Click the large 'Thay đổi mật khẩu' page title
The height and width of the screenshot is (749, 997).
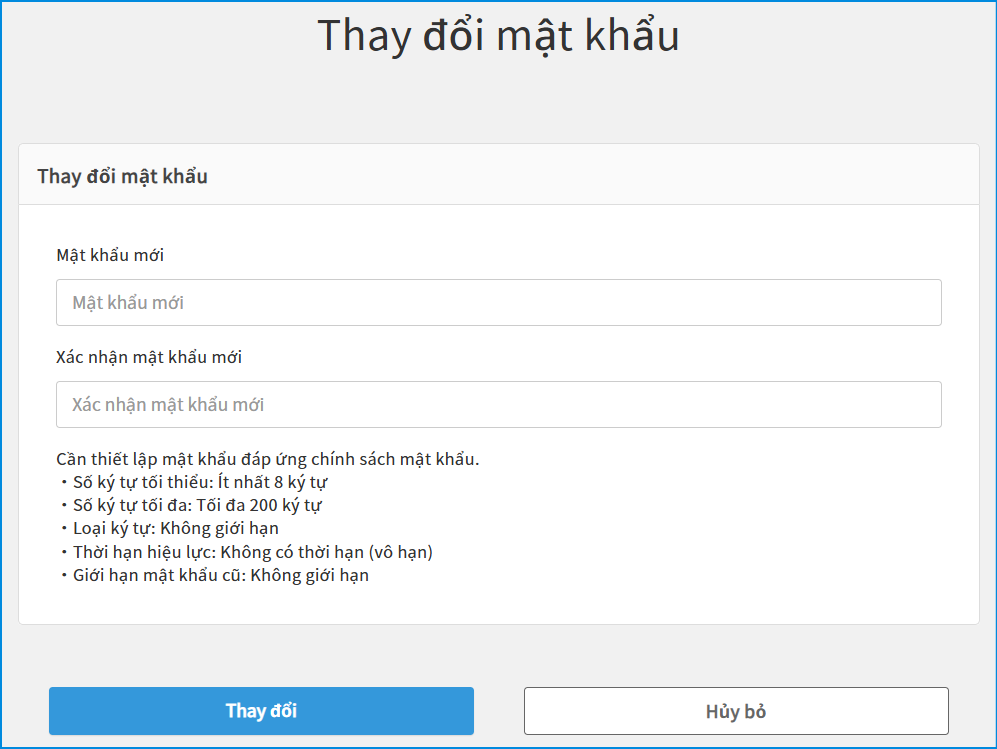click(498, 35)
